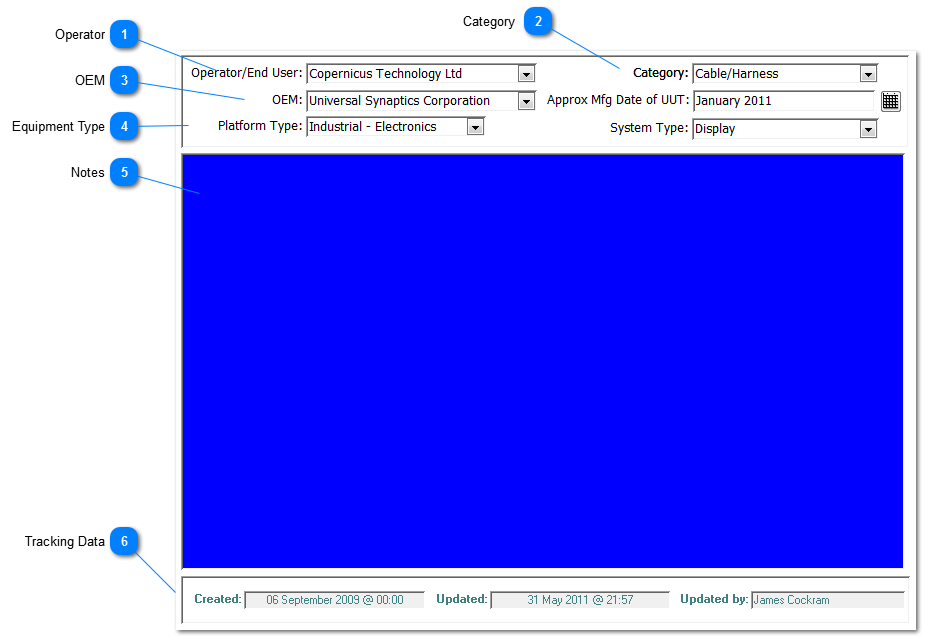
Task: Select the Created date field
Action: [334, 600]
